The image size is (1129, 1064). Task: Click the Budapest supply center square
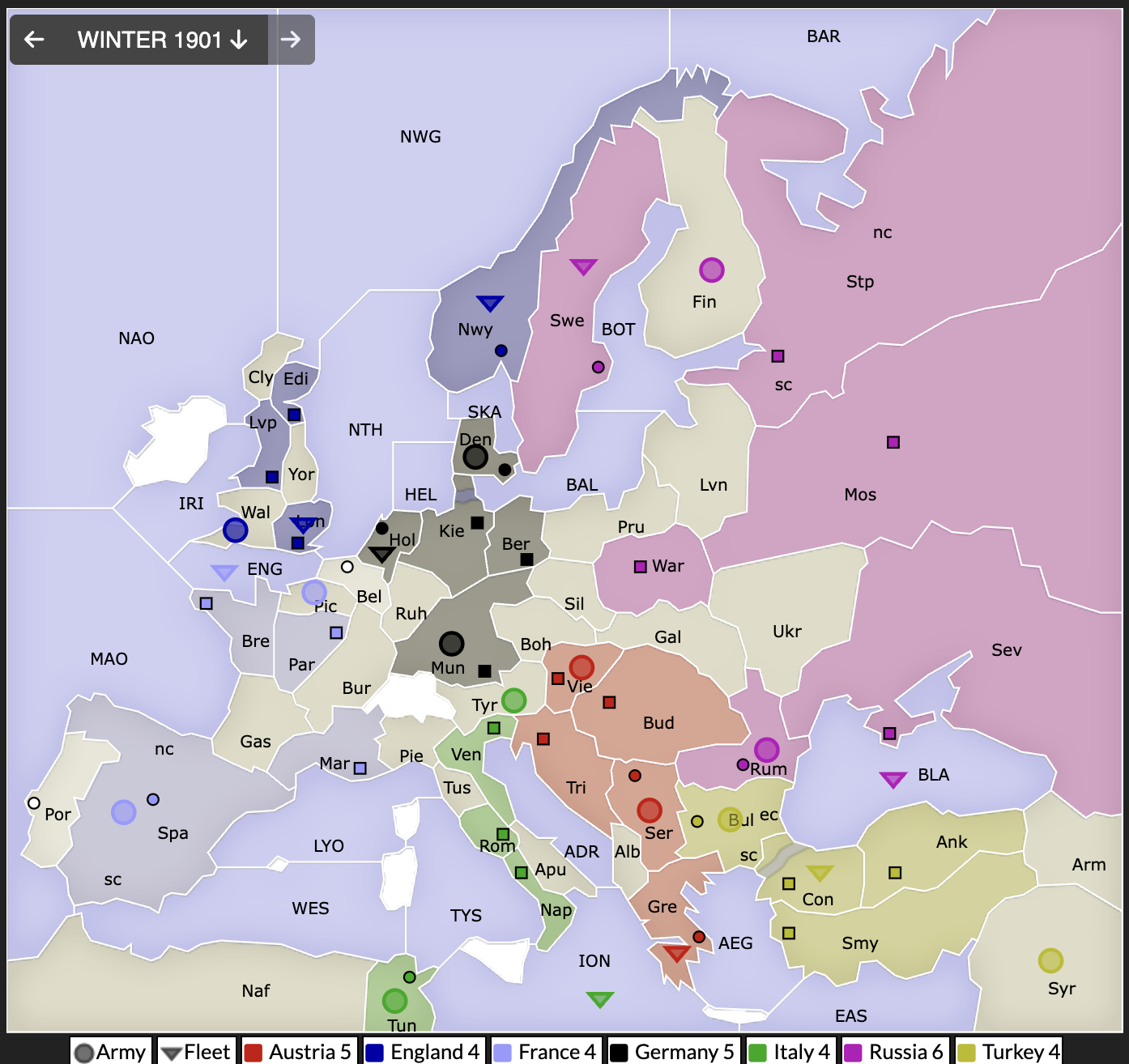[609, 702]
